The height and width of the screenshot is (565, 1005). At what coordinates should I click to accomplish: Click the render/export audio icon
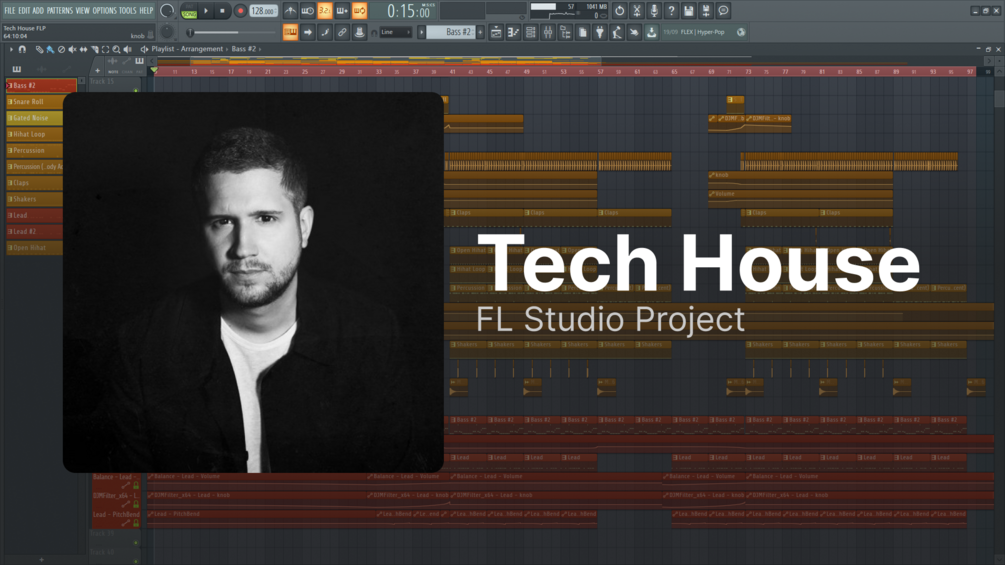click(706, 11)
